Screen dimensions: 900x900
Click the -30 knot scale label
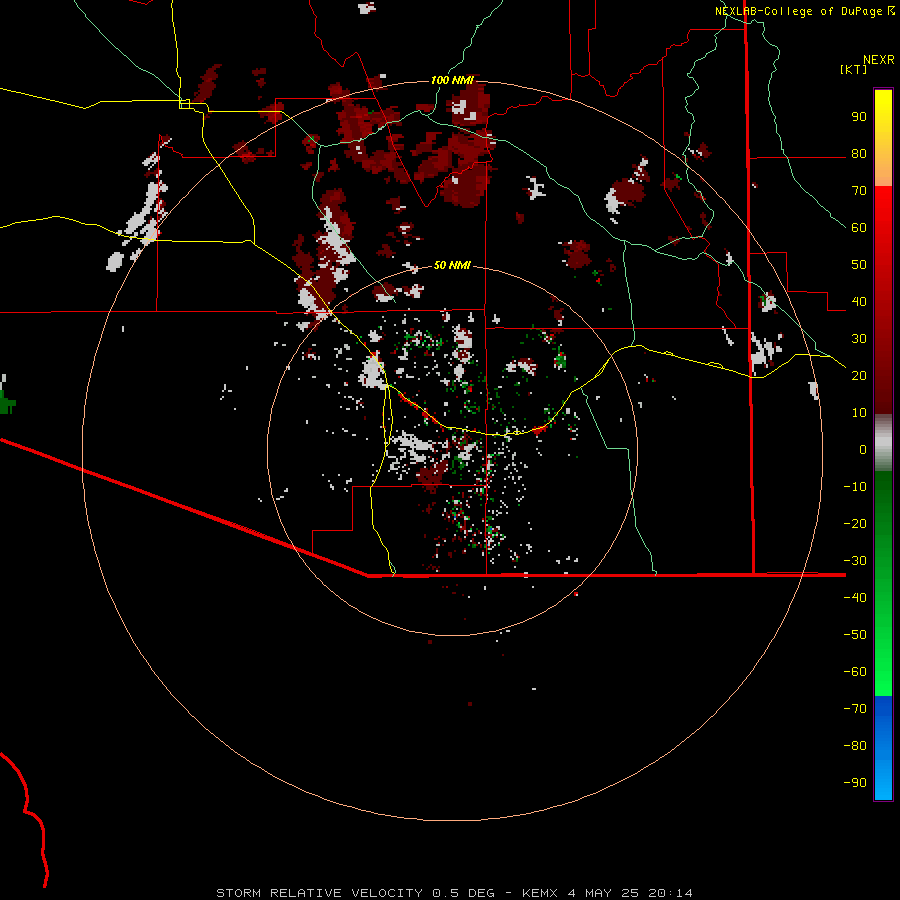click(855, 561)
